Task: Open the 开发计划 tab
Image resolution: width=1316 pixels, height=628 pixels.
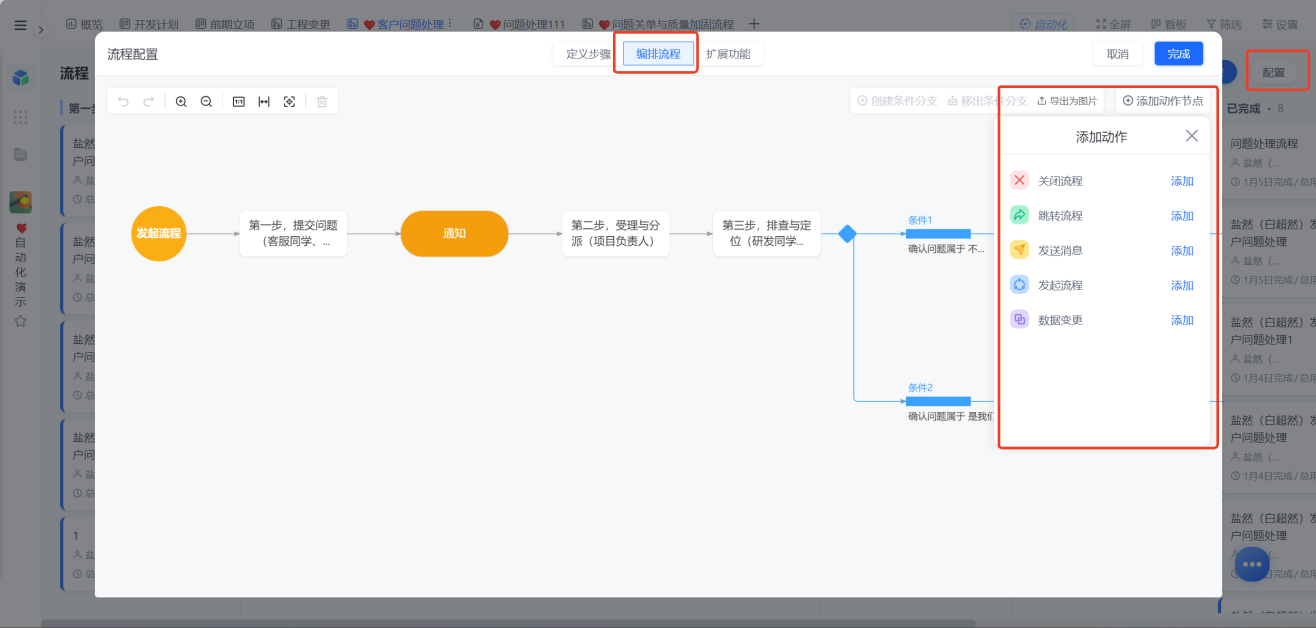Action: coord(151,24)
